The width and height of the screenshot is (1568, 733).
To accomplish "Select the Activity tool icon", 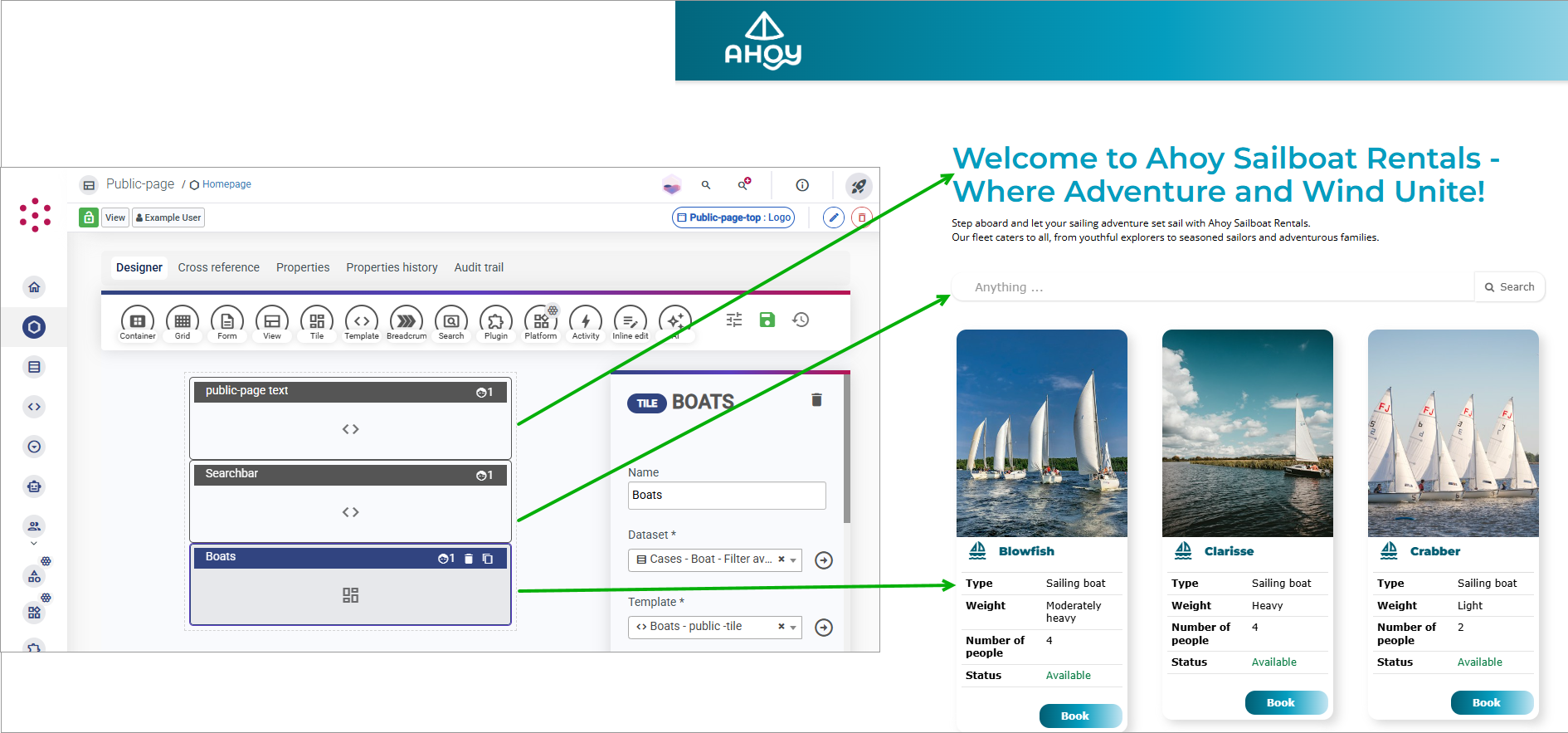I will [586, 321].
